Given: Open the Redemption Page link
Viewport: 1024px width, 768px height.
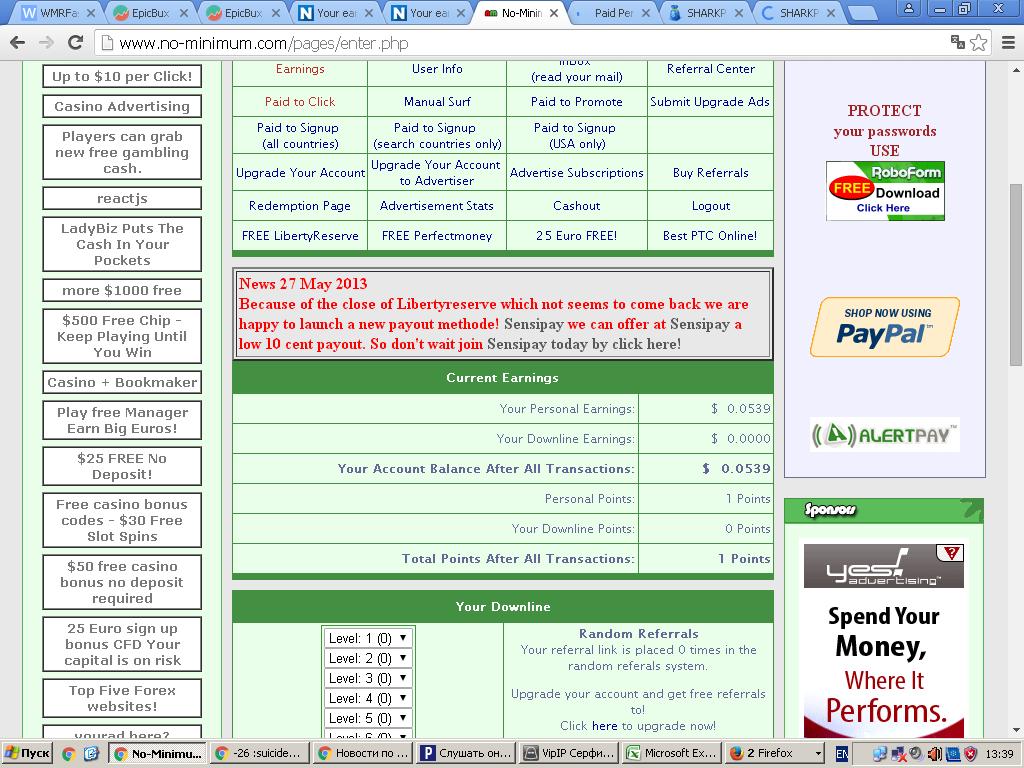Looking at the screenshot, I should tap(300, 206).
